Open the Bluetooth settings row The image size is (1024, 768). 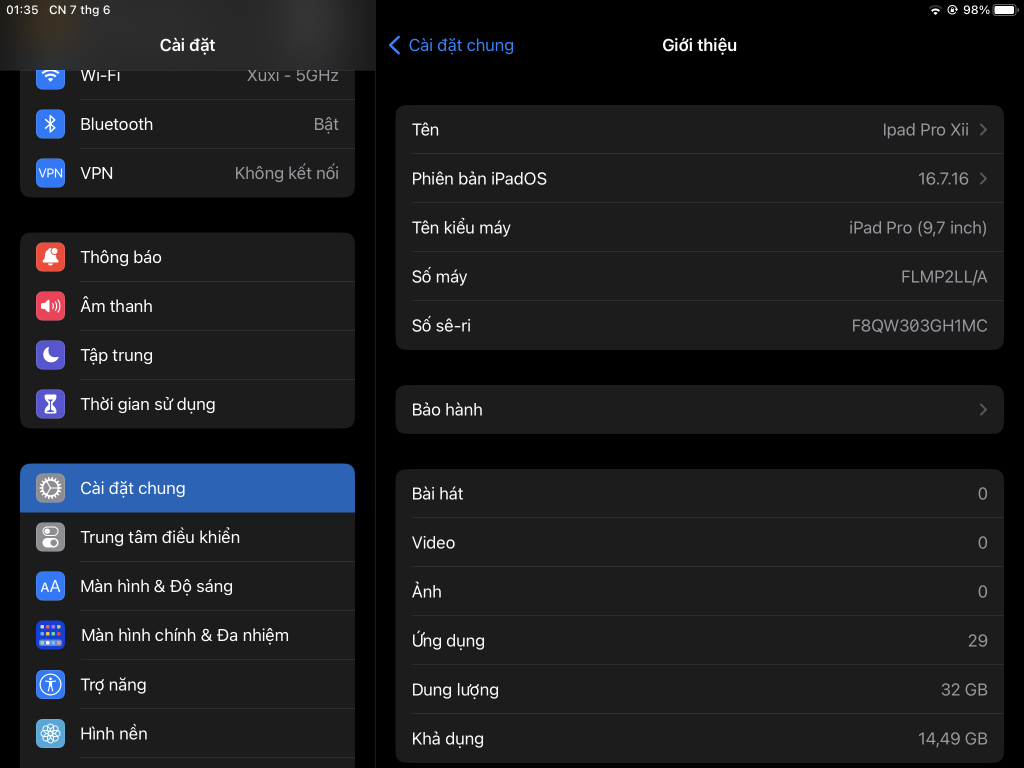pos(187,124)
